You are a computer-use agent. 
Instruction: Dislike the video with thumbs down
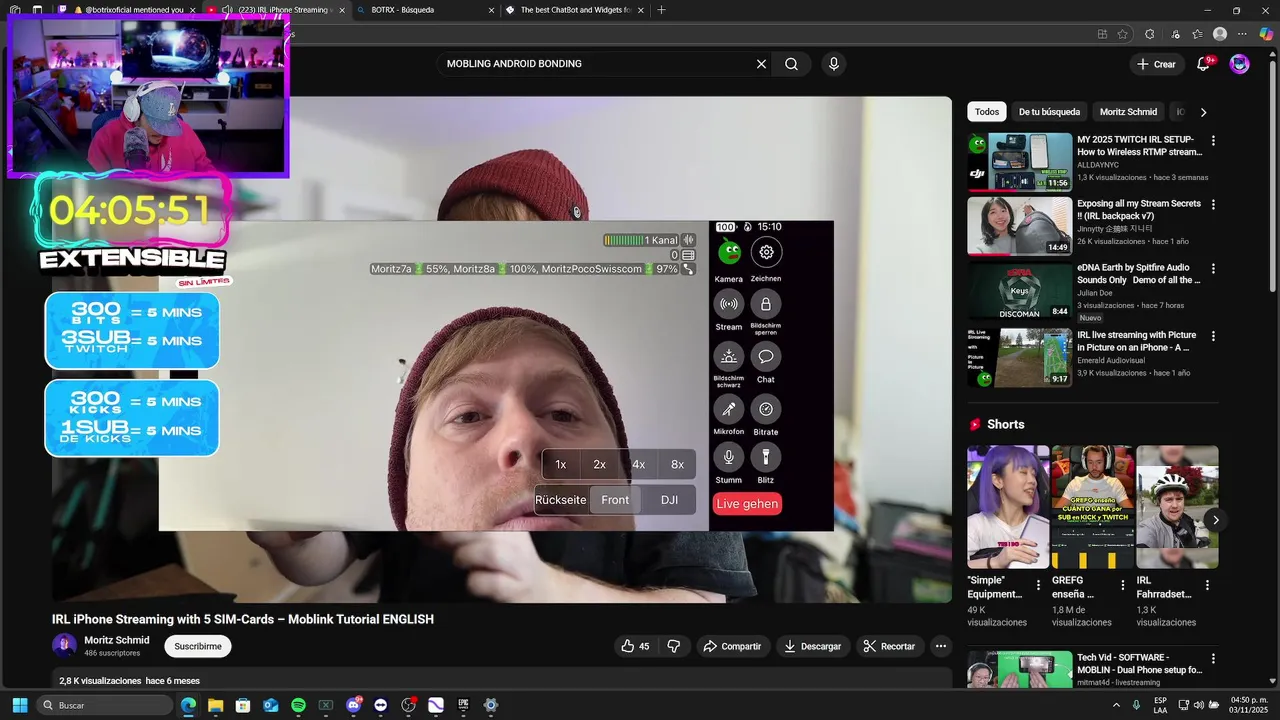(674, 646)
